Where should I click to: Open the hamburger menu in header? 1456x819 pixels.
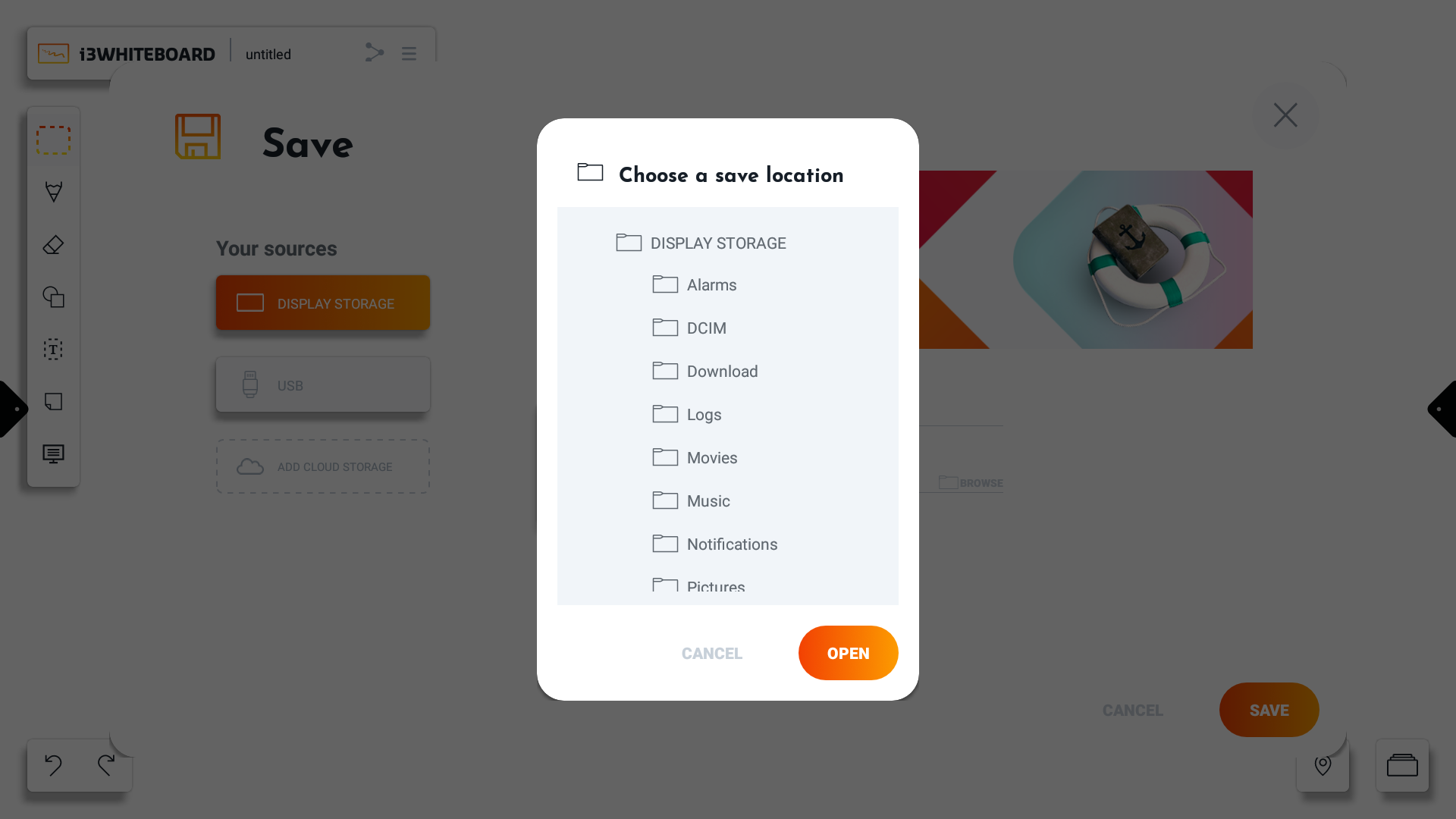click(409, 54)
